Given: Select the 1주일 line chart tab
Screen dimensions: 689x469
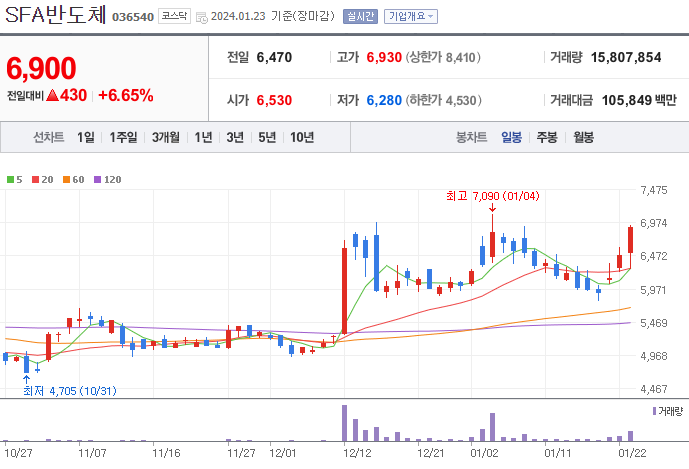Looking at the screenshot, I should [x=123, y=138].
